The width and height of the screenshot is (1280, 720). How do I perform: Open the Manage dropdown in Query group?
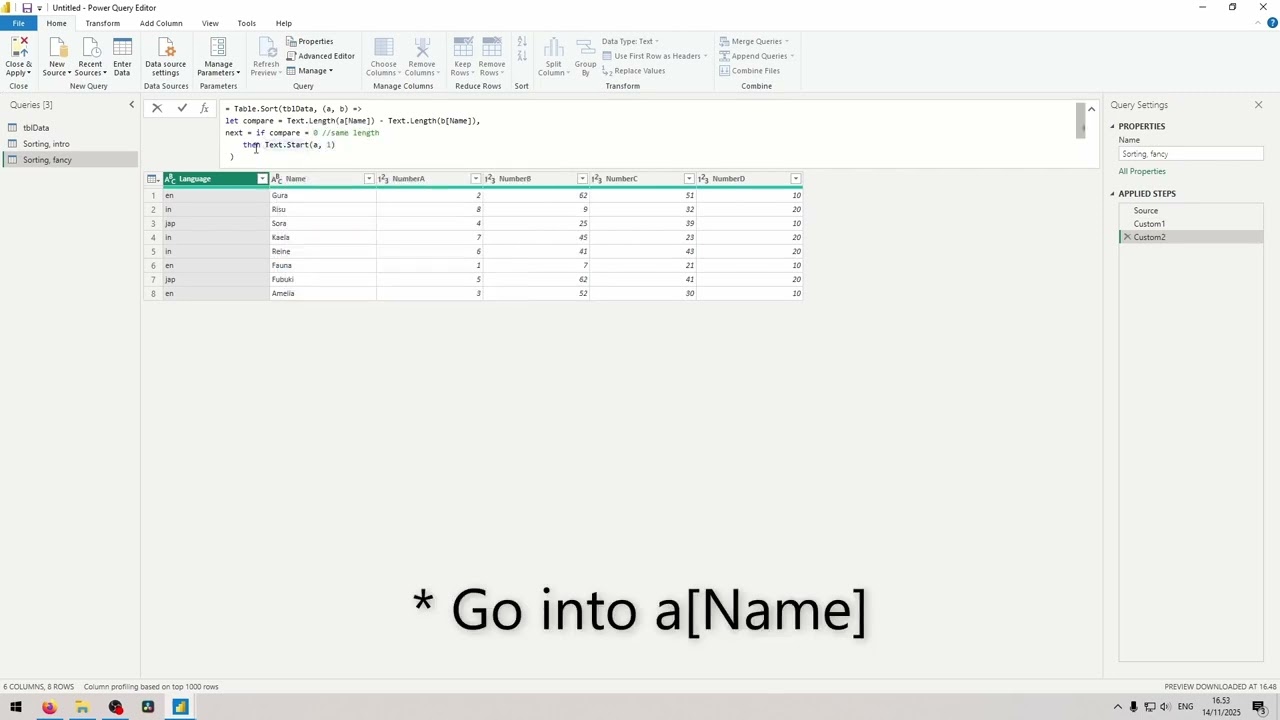[310, 71]
